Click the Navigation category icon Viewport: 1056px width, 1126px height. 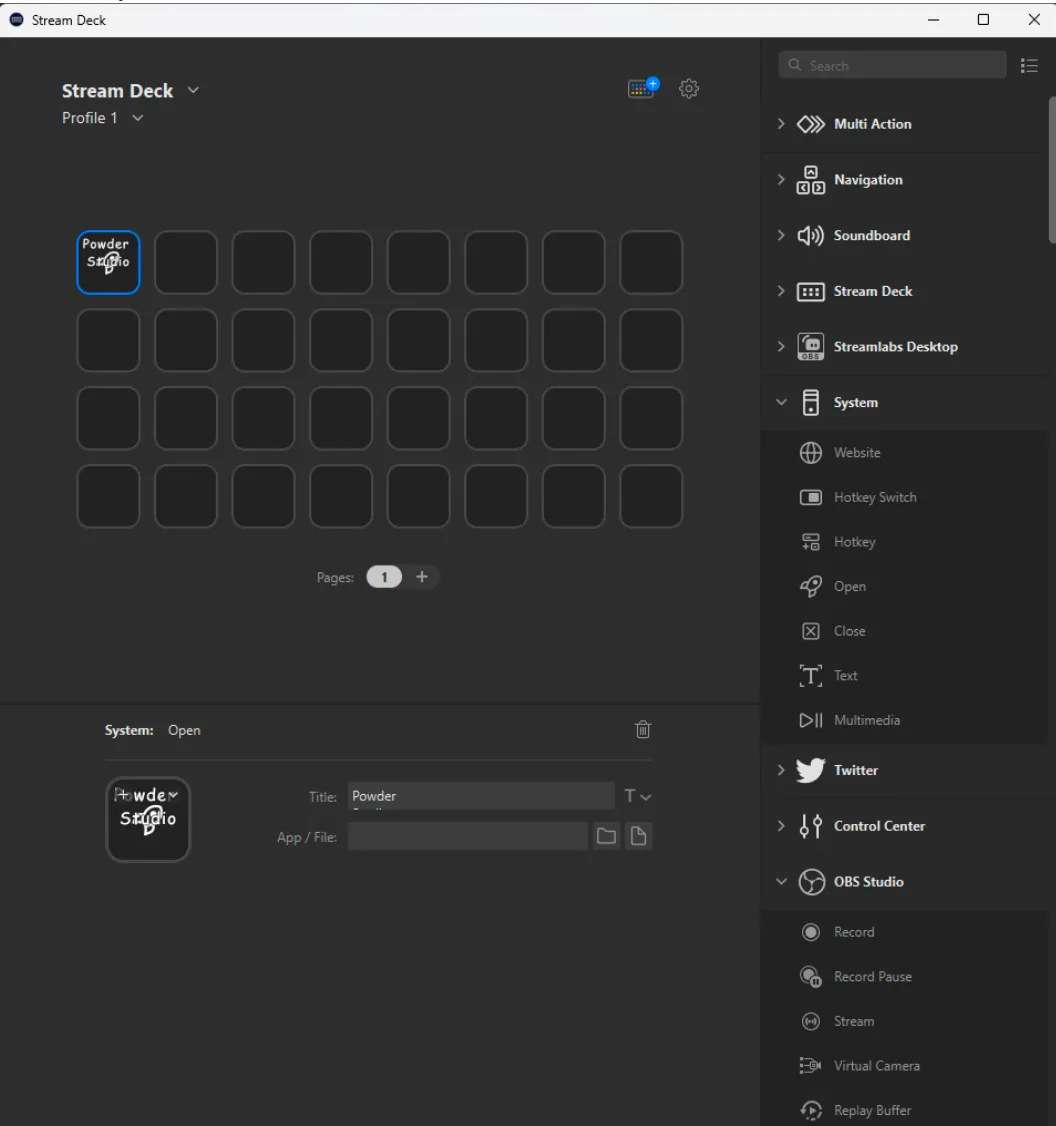click(x=810, y=180)
